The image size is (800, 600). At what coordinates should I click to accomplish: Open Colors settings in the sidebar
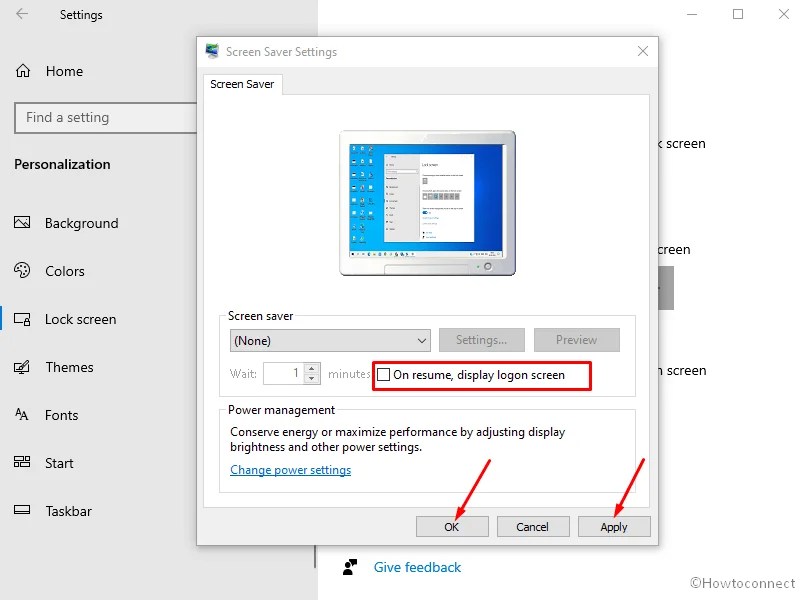[x=65, y=271]
